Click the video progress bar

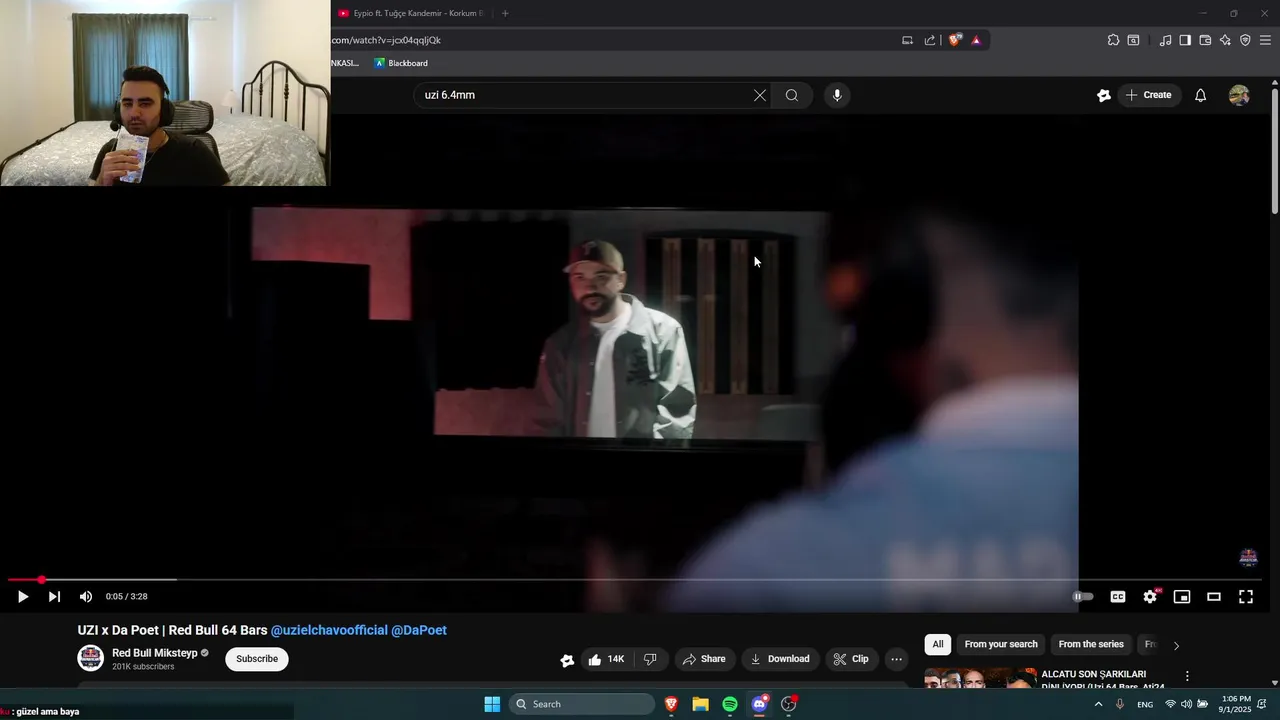click(636, 580)
